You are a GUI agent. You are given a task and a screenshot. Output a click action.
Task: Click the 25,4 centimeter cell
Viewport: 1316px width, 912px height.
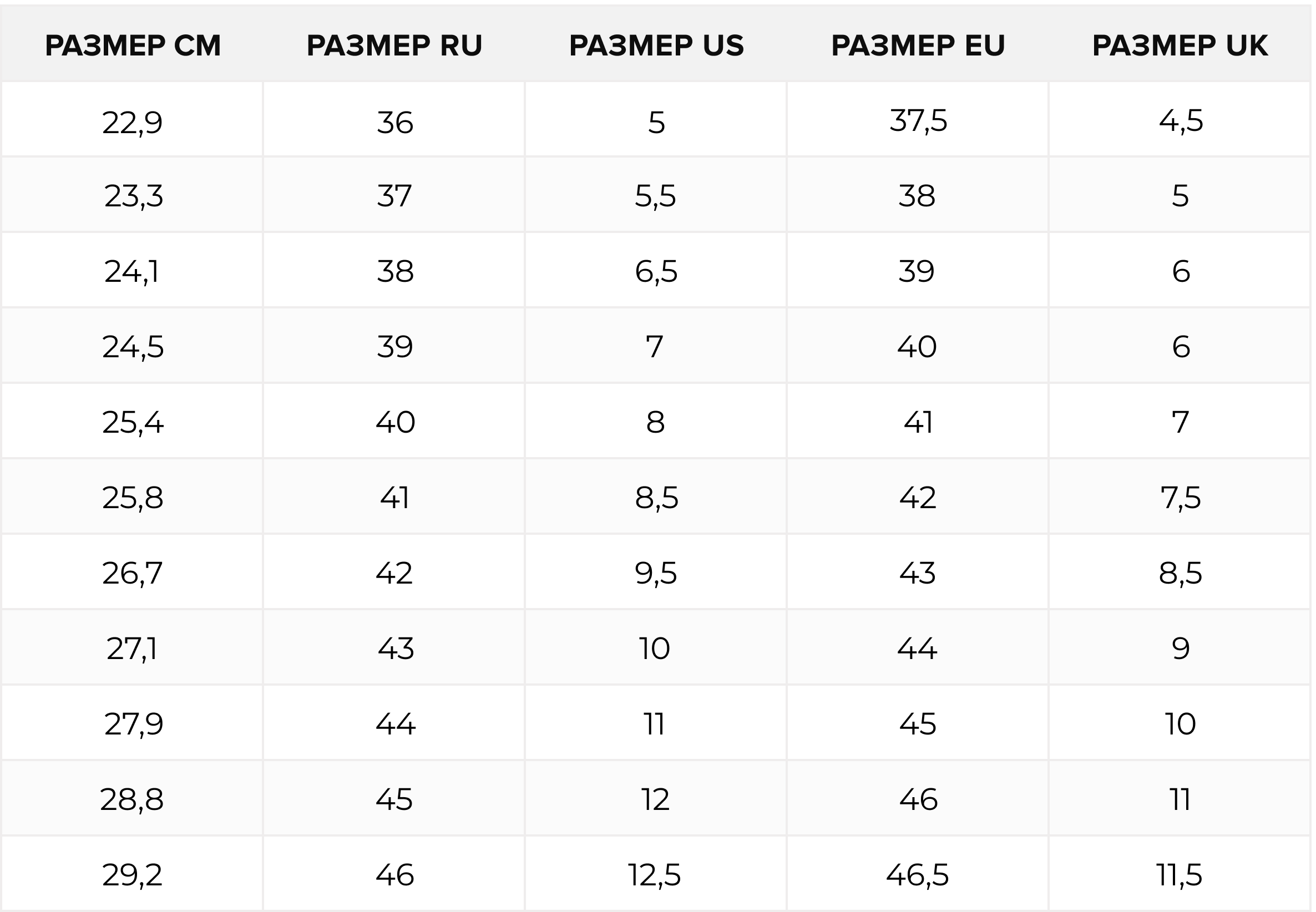pyautogui.click(x=133, y=420)
